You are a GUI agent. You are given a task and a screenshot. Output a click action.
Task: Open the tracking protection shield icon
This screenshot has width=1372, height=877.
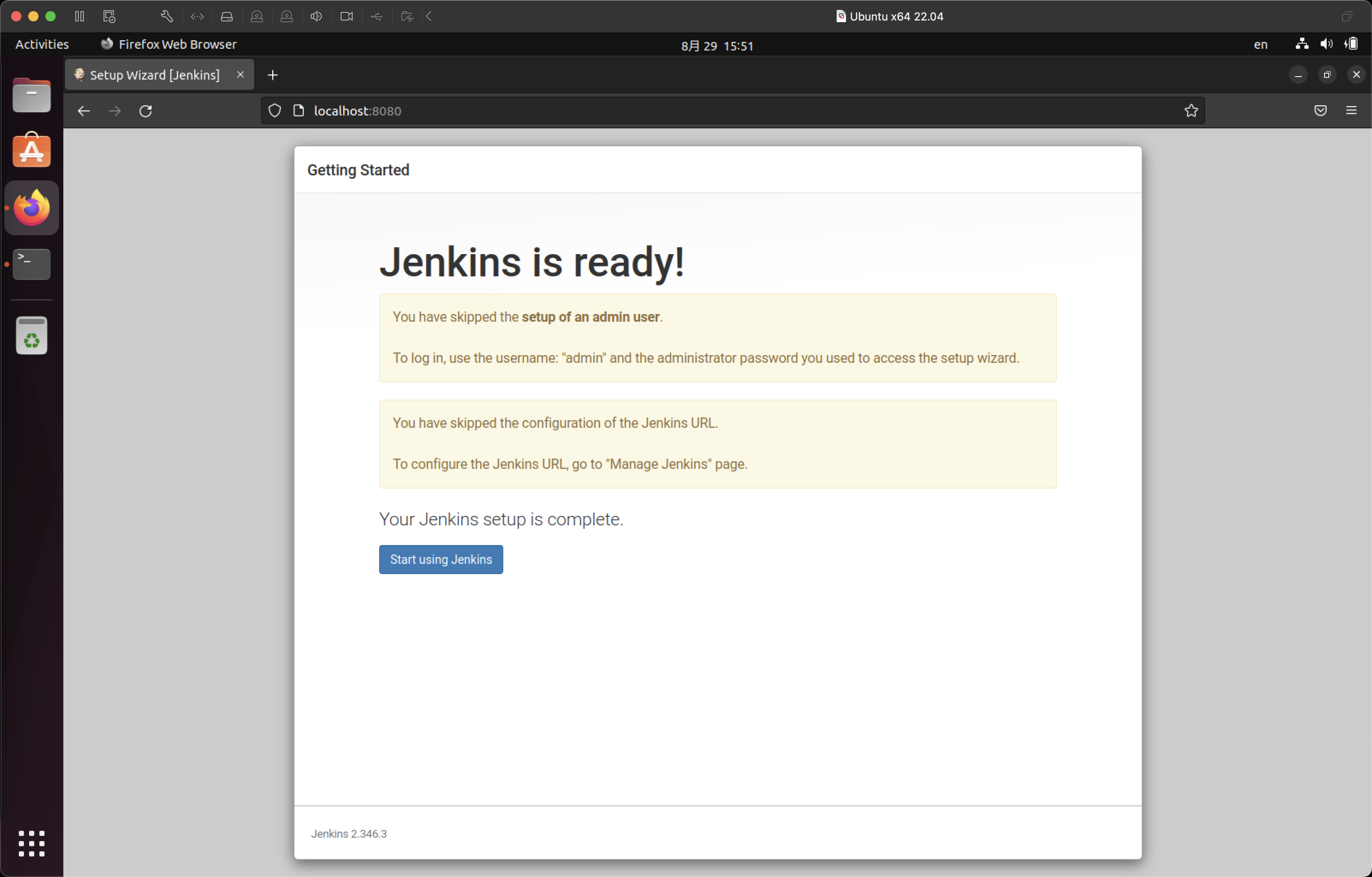[x=275, y=110]
